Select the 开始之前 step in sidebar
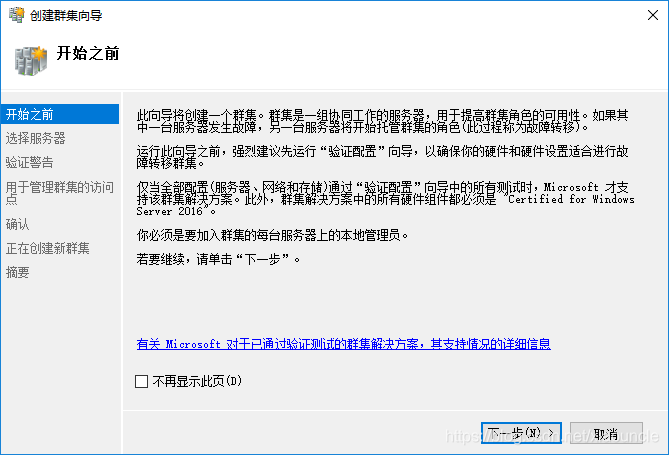Screen dimensions: 669x455 pyautogui.click(x=60, y=114)
